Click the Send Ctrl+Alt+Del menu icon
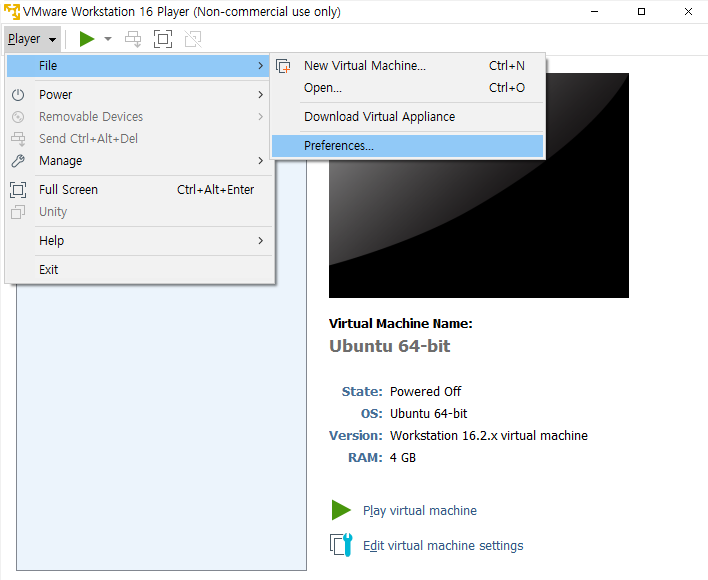 coord(18,139)
